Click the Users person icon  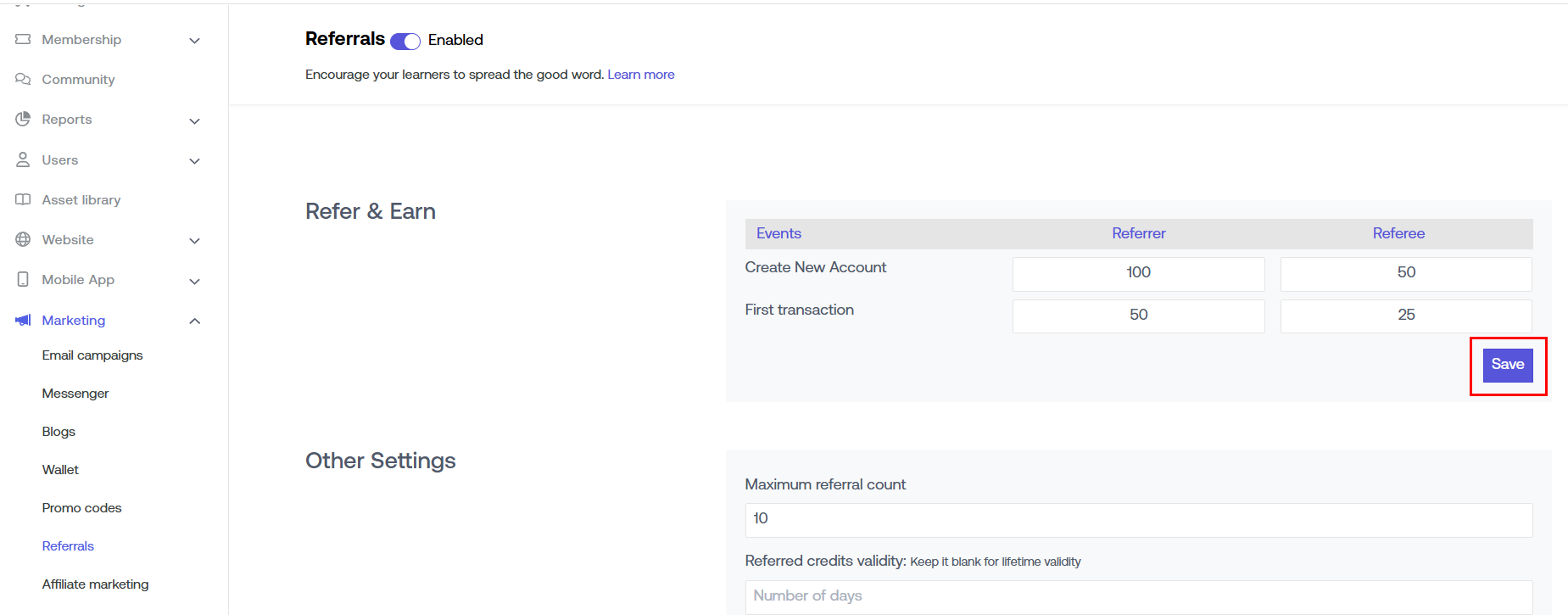tap(23, 159)
